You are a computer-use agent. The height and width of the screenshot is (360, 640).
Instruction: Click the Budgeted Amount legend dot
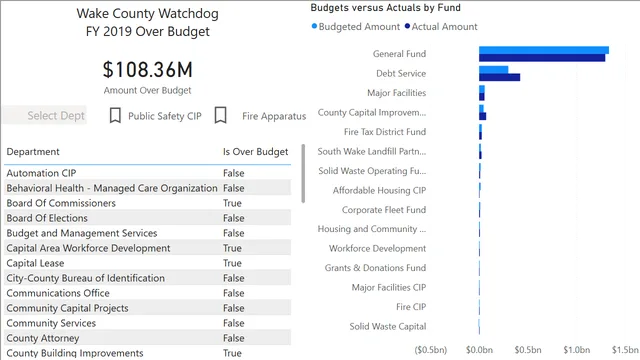click(314, 26)
